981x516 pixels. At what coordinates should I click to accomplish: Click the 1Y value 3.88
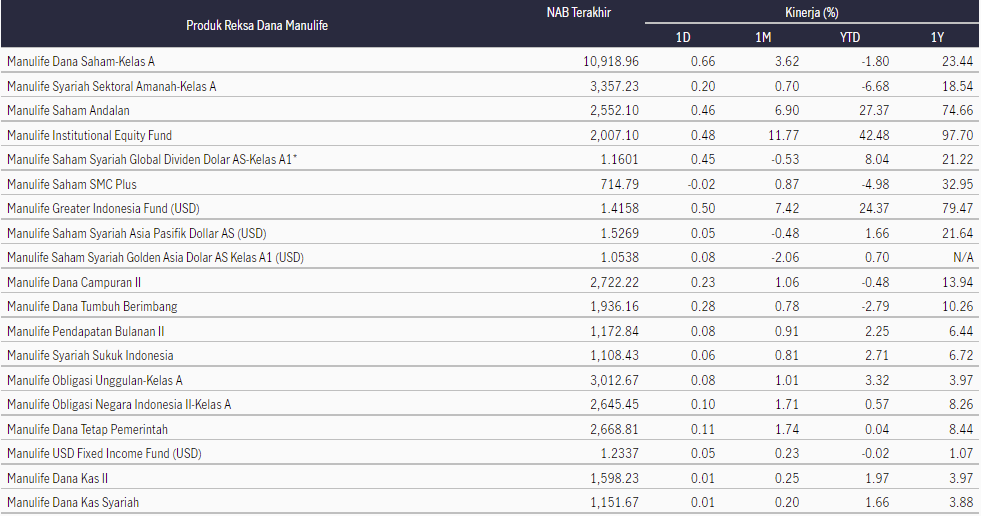pos(961,503)
